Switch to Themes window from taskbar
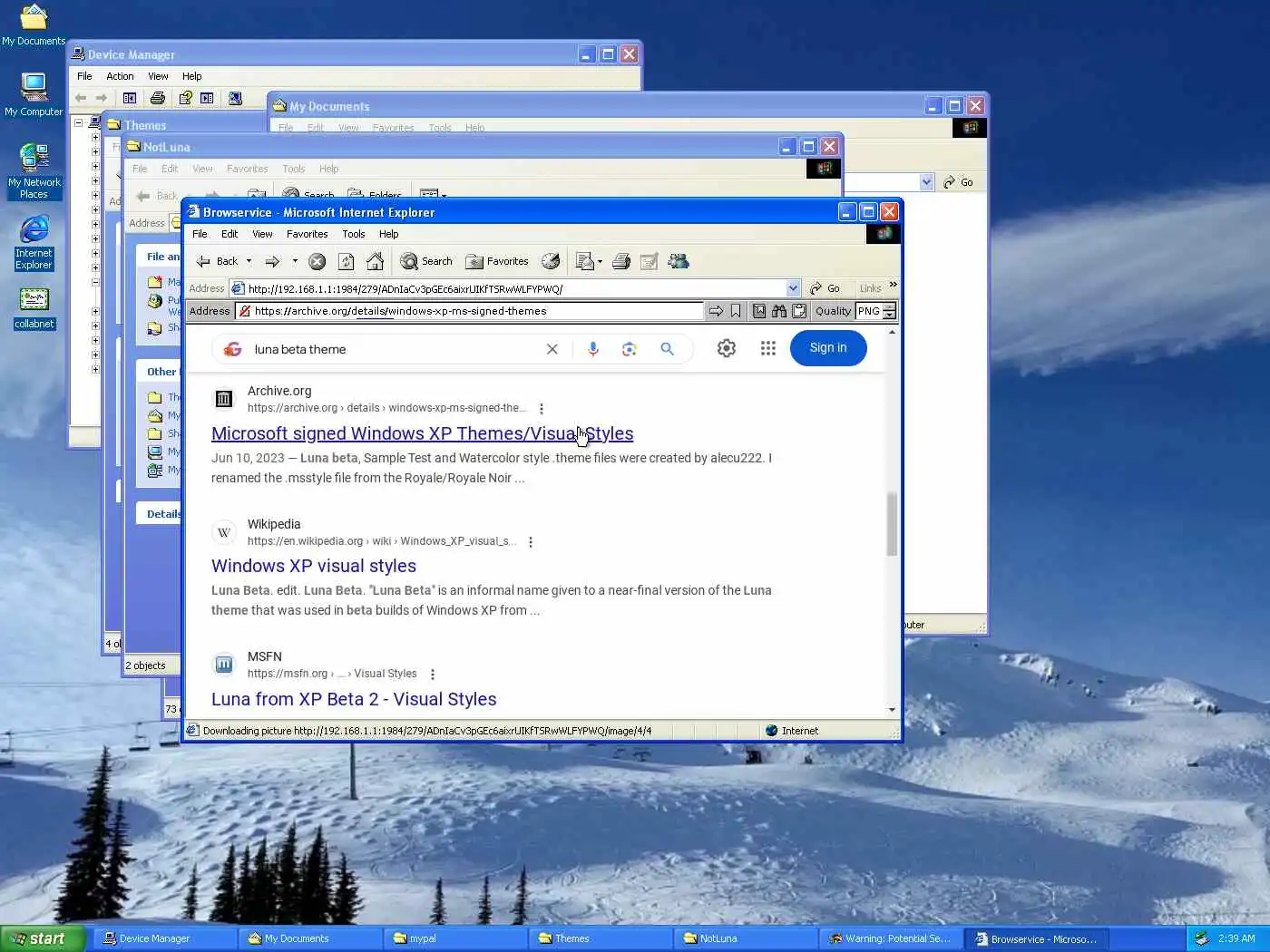 pyautogui.click(x=601, y=938)
